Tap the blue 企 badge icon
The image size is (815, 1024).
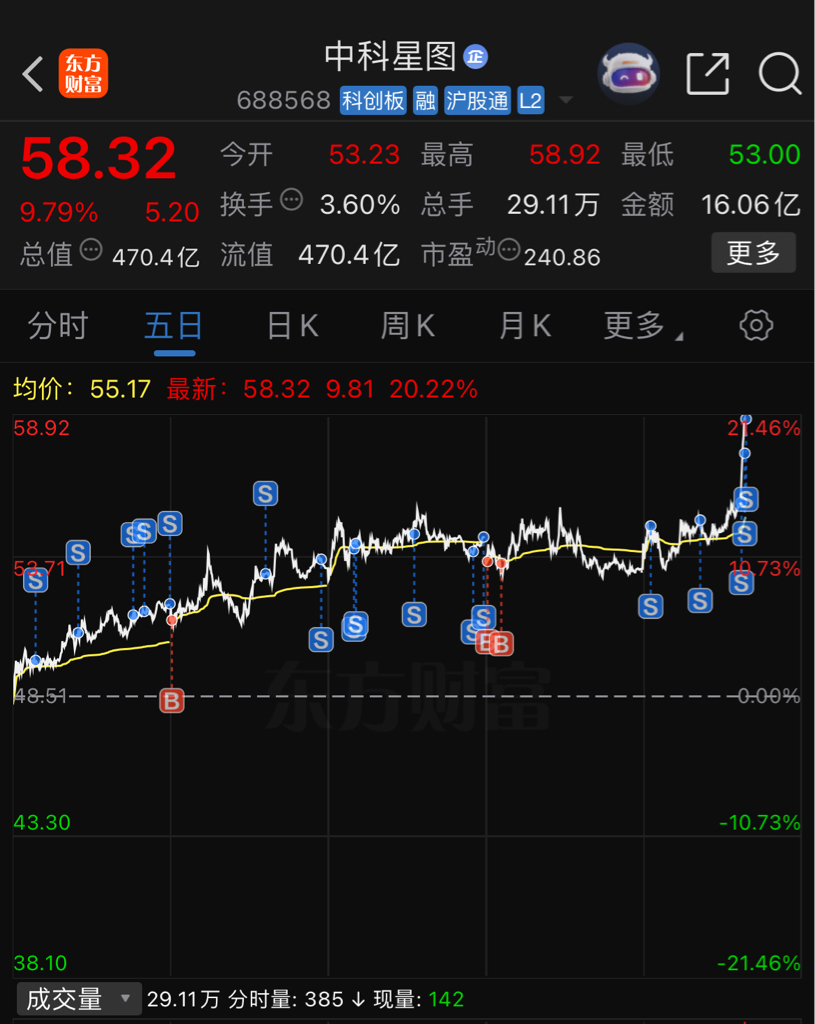[x=475, y=57]
